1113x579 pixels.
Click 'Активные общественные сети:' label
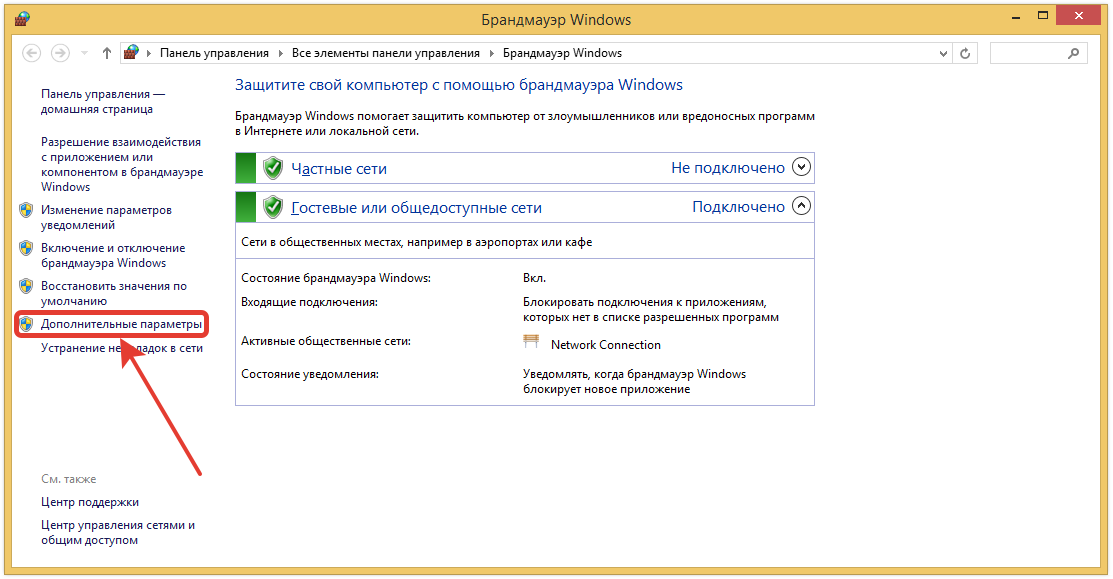click(x=326, y=341)
